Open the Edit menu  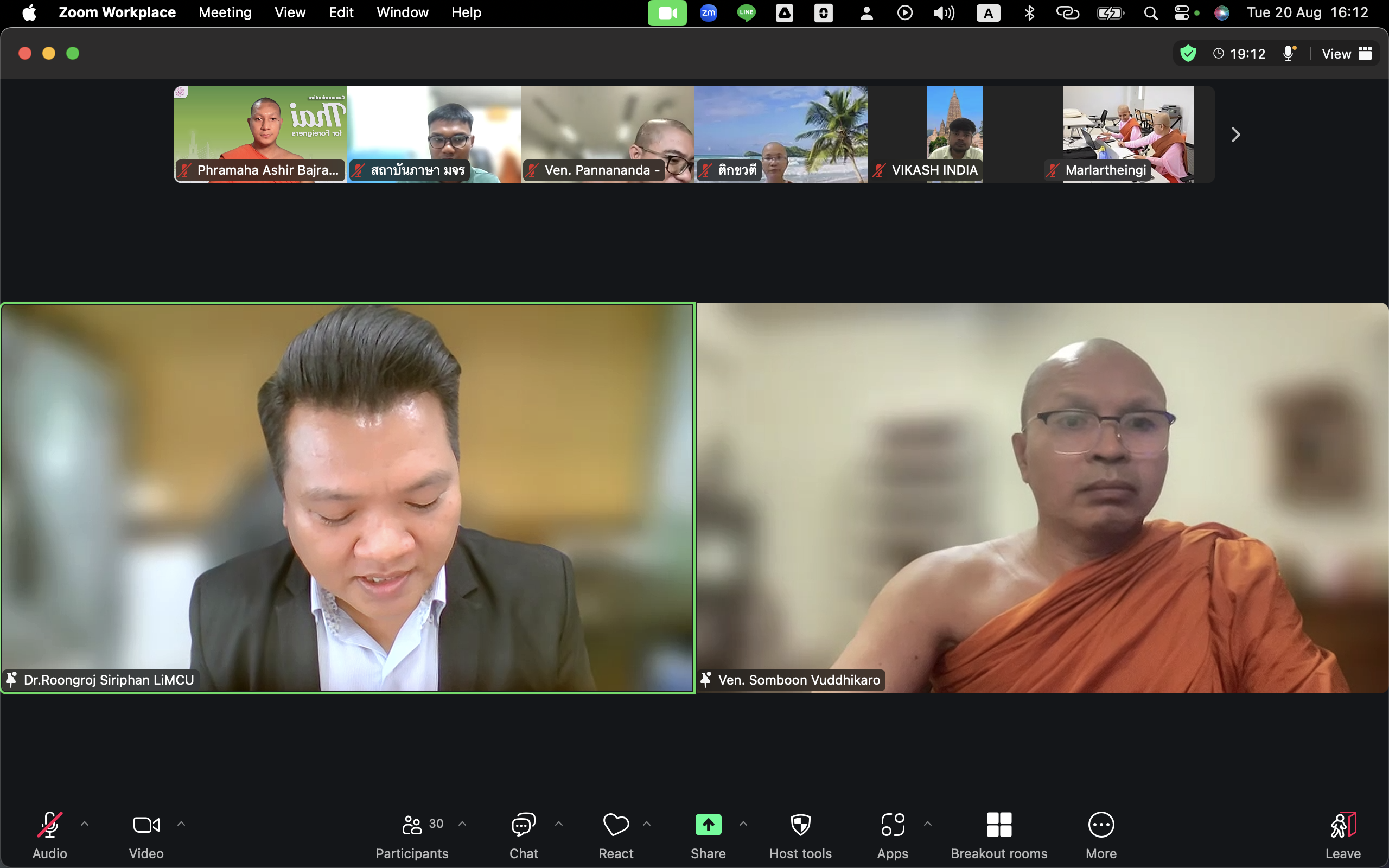click(341, 12)
